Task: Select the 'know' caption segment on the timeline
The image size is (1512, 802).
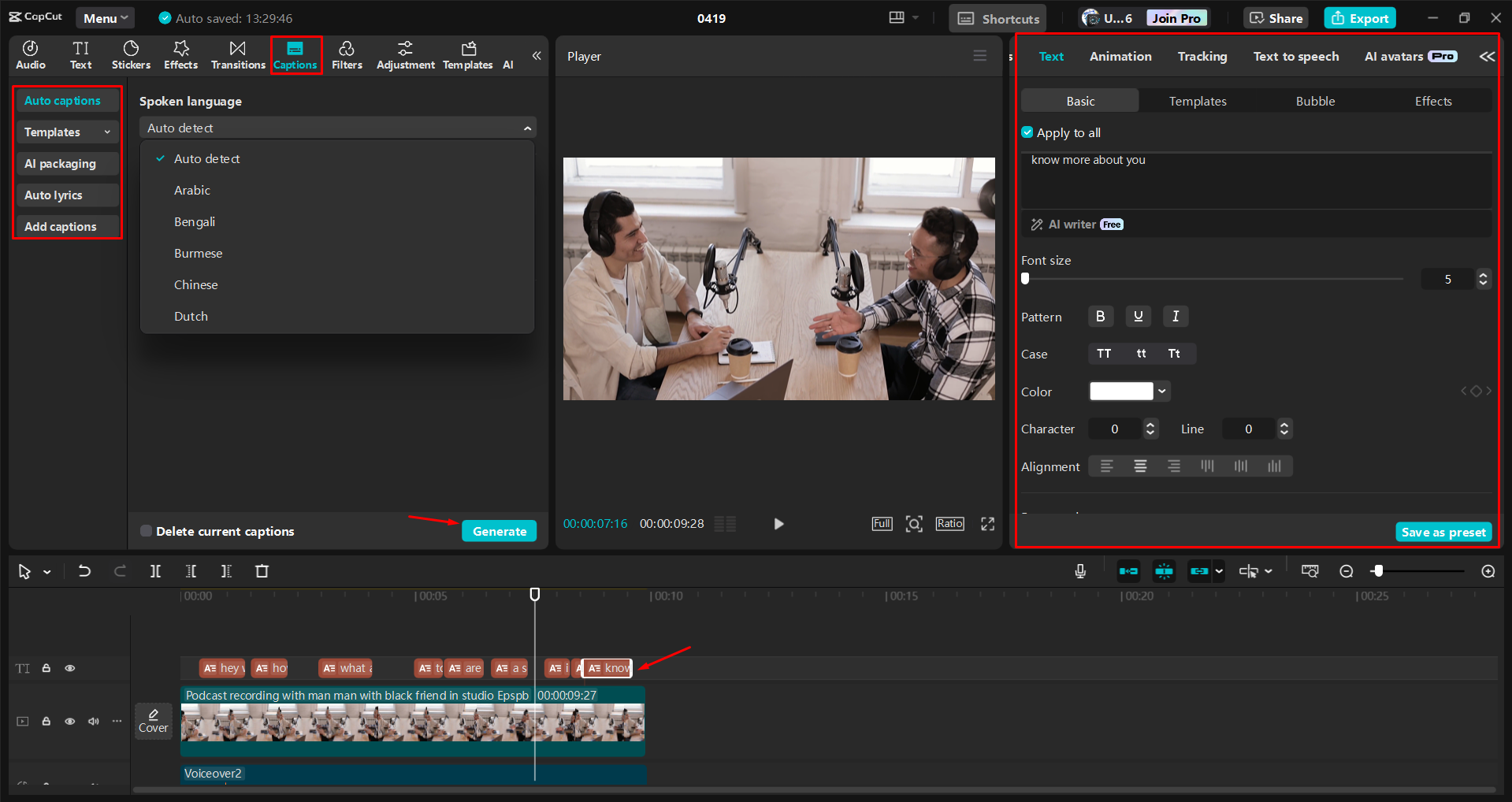Action: 607,667
